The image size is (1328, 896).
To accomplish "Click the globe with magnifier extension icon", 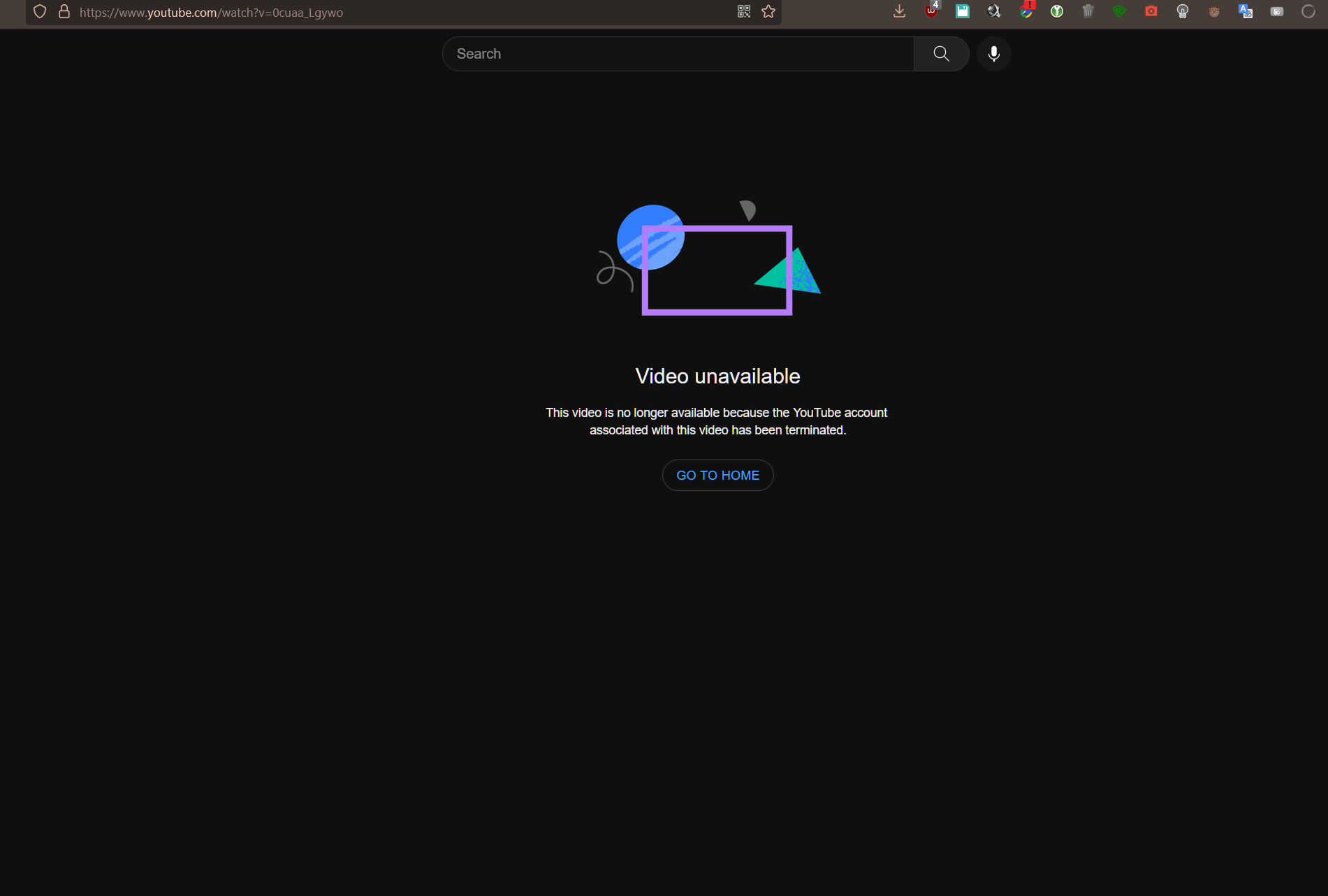I will (x=994, y=11).
